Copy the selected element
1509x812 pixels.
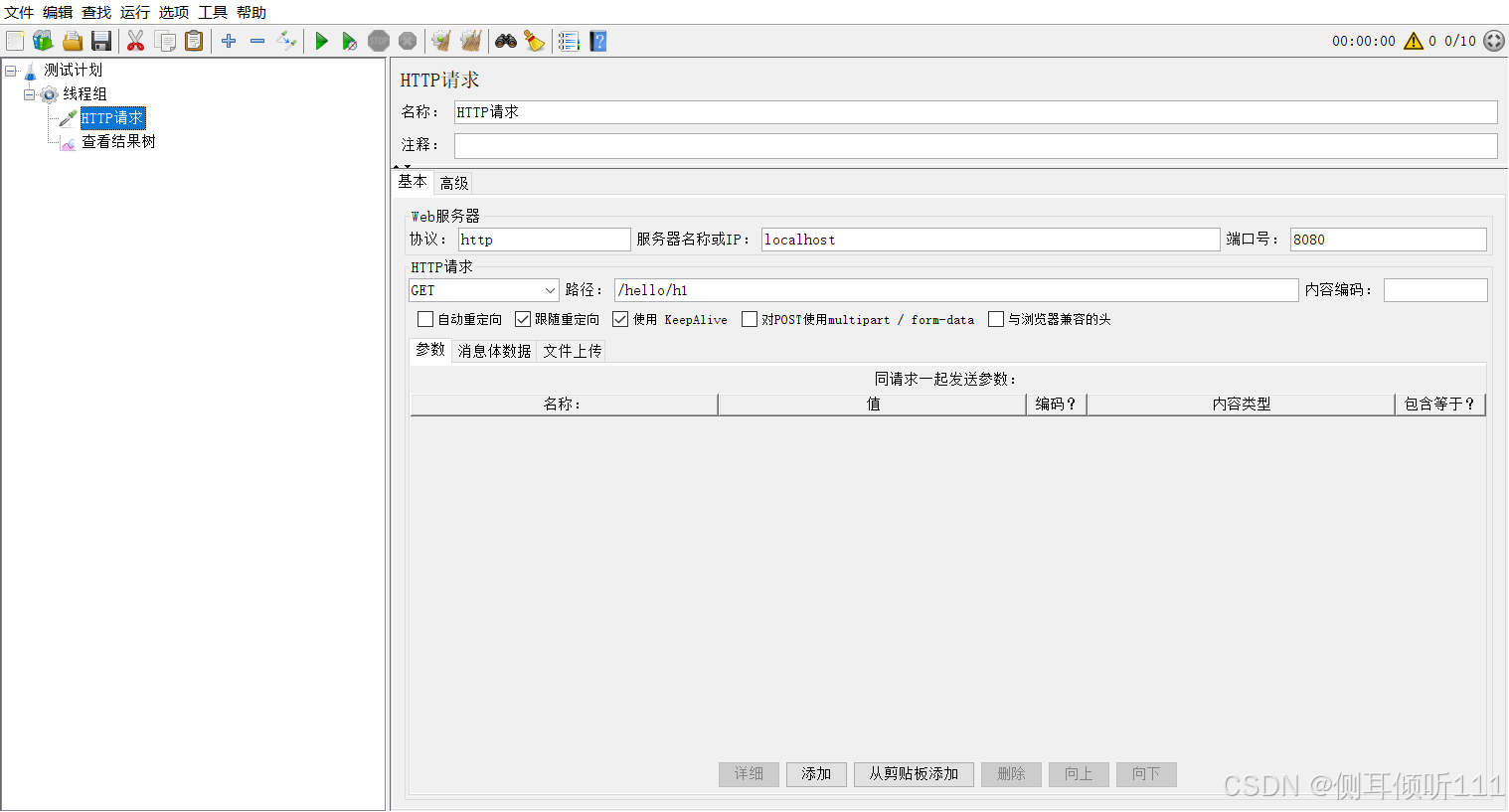tap(165, 41)
